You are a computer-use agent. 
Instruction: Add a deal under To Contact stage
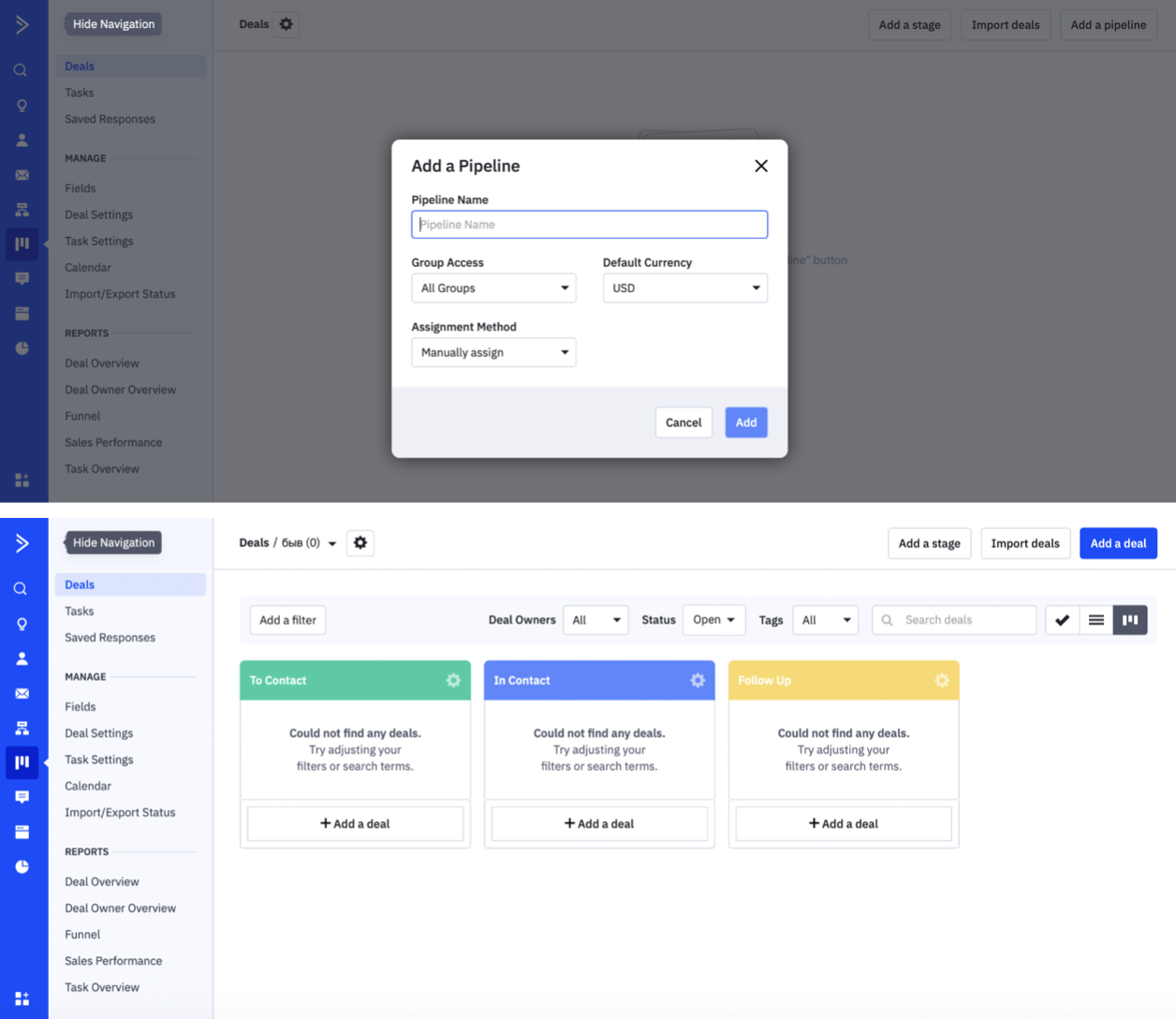pos(355,824)
